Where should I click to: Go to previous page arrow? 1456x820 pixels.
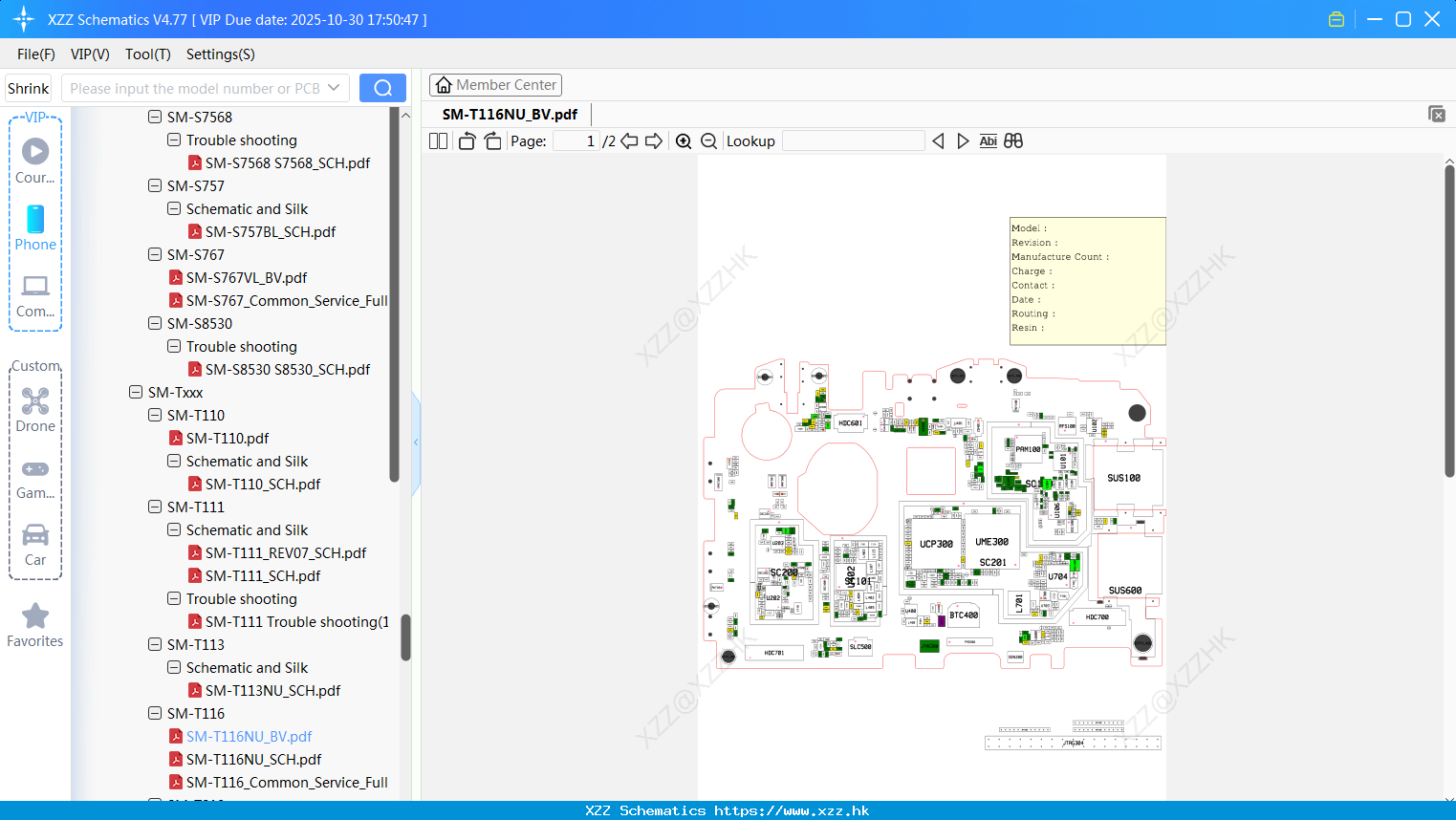click(x=629, y=140)
